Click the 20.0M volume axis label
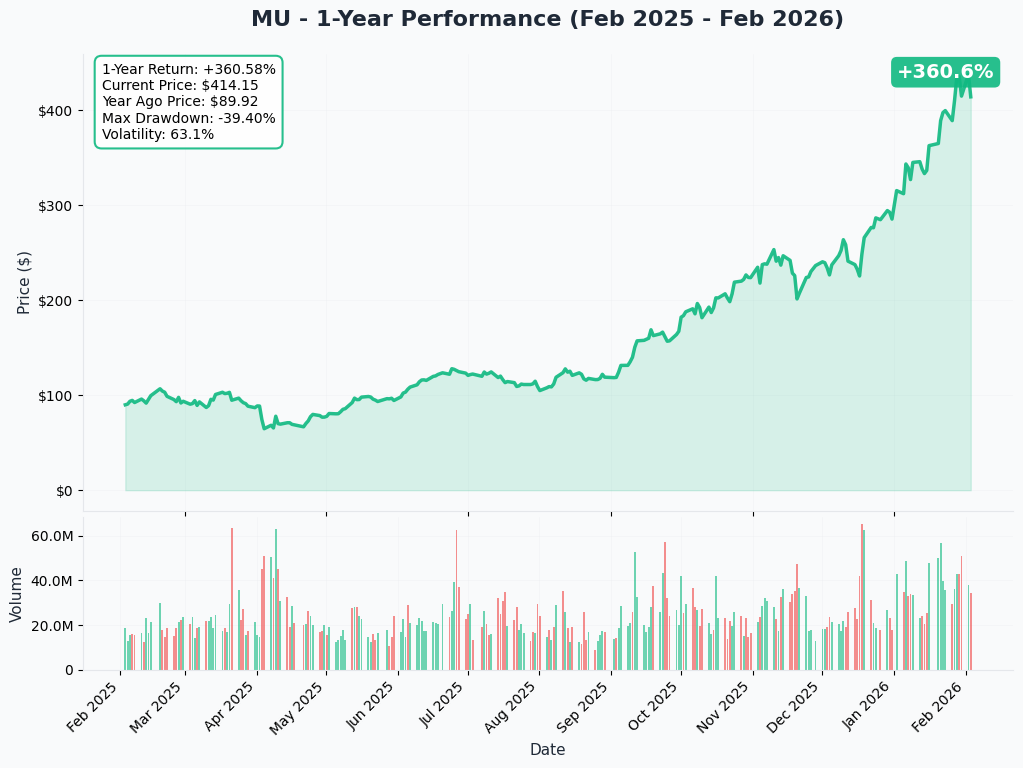Screen dimensions: 1023x768 53,626
